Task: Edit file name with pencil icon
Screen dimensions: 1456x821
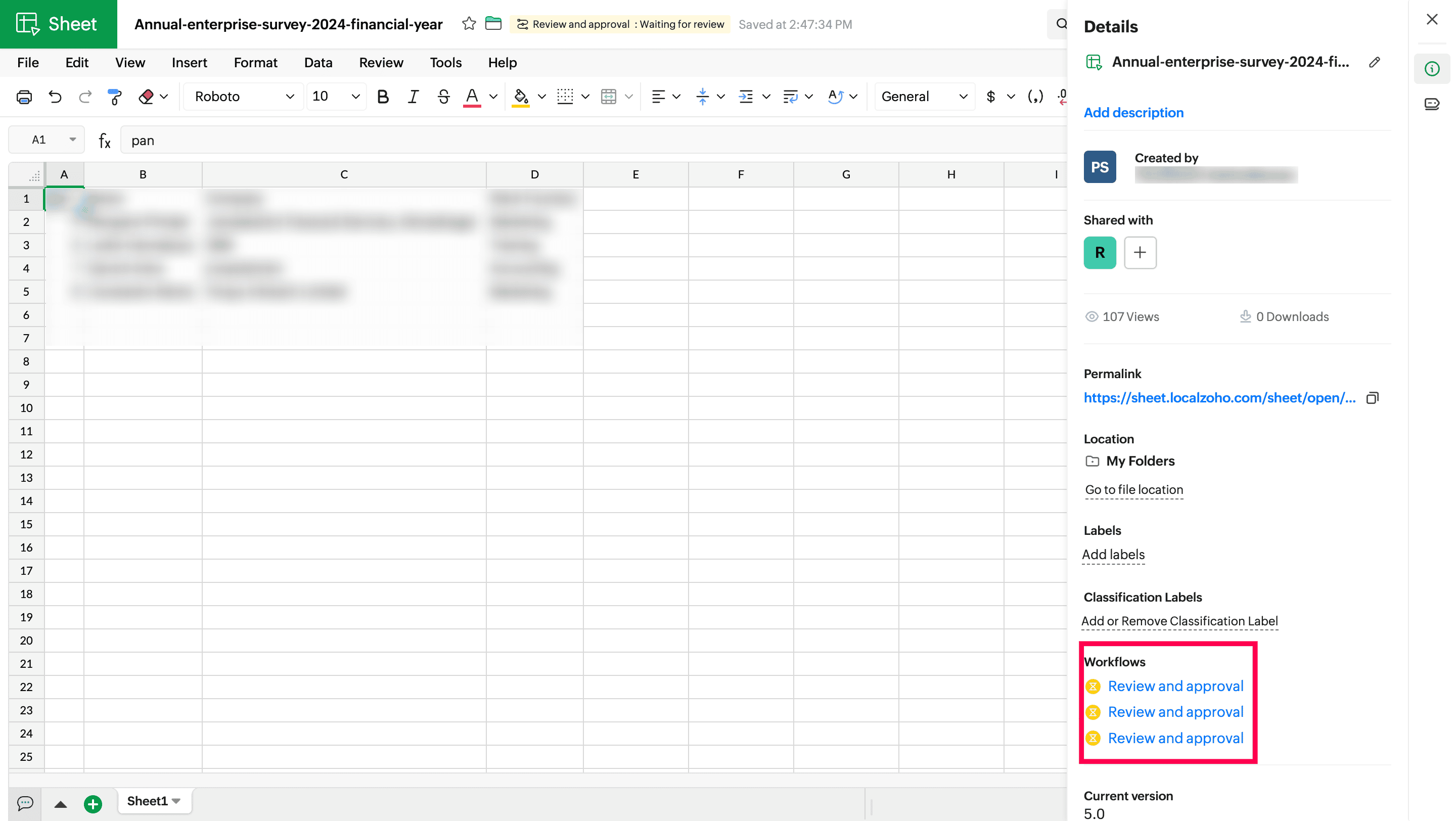Action: [x=1375, y=62]
